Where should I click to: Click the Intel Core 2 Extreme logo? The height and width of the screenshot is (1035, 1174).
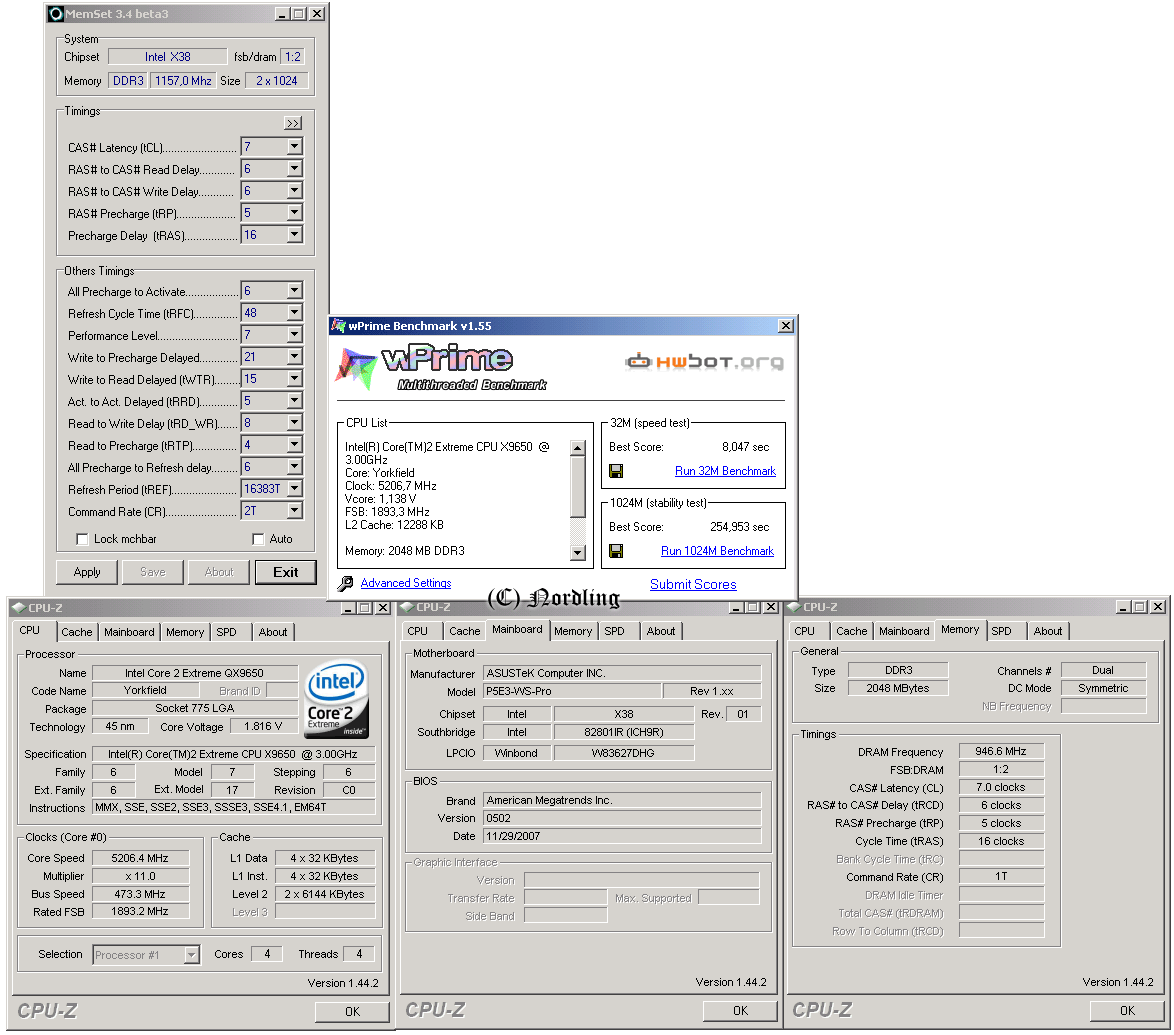click(337, 699)
